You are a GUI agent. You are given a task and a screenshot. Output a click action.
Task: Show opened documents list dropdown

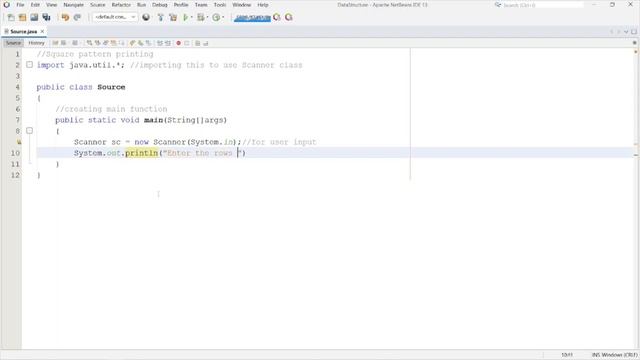pyautogui.click(x=626, y=31)
